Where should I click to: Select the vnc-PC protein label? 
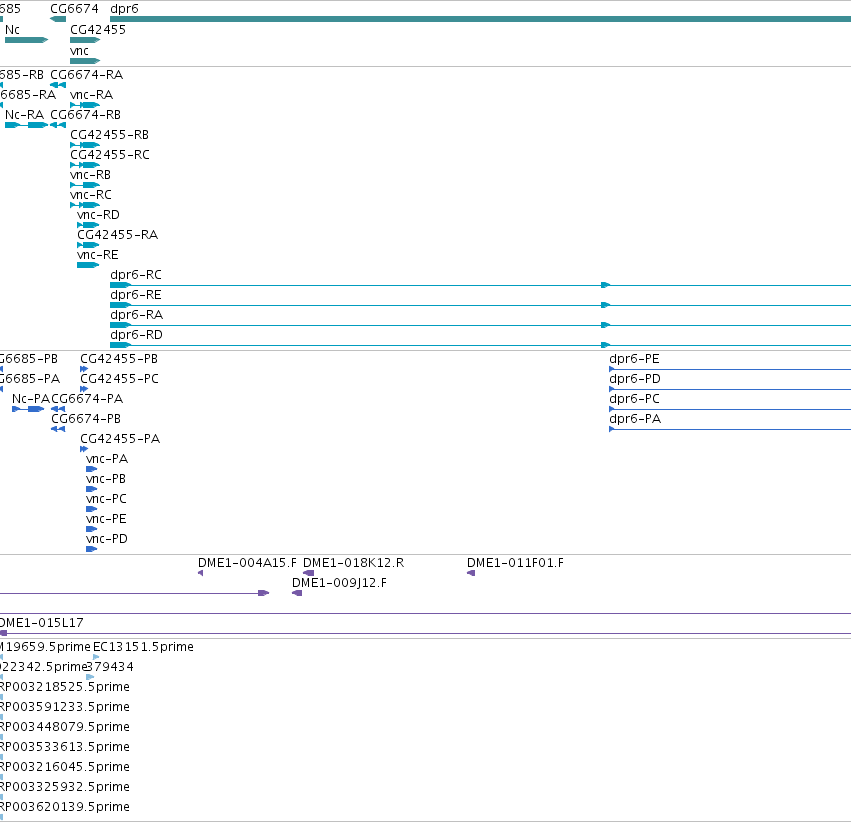coord(106,499)
